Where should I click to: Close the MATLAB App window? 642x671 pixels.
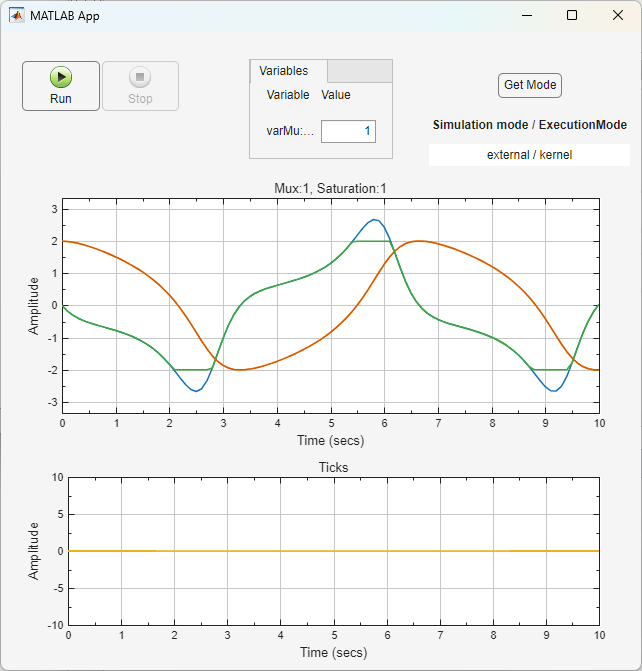pyautogui.click(x=618, y=15)
